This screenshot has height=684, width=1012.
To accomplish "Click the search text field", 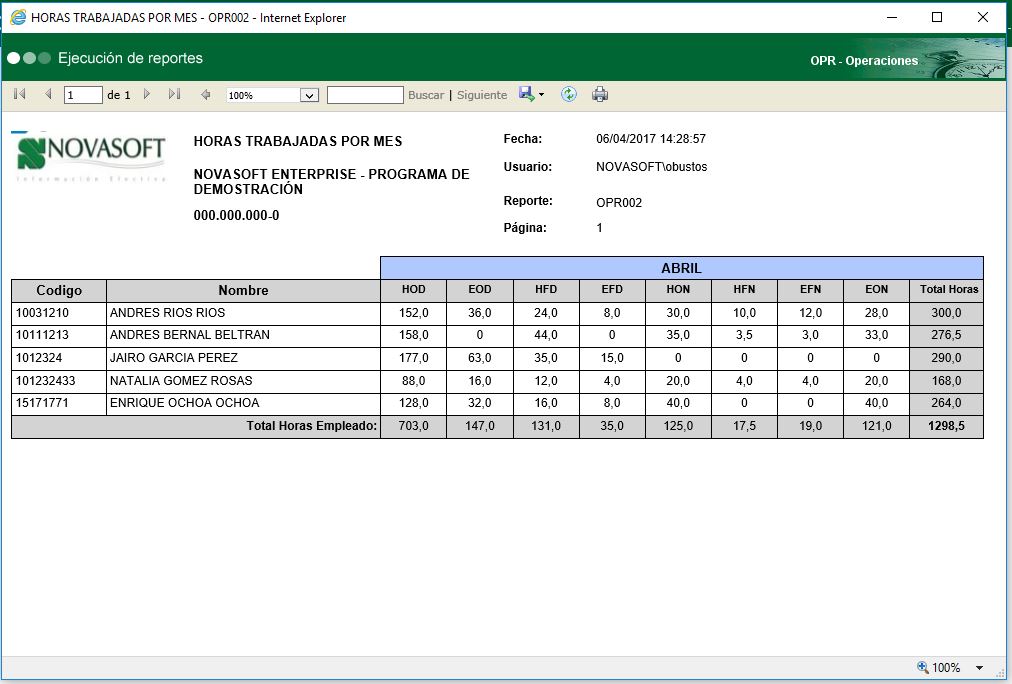I will [x=365, y=95].
